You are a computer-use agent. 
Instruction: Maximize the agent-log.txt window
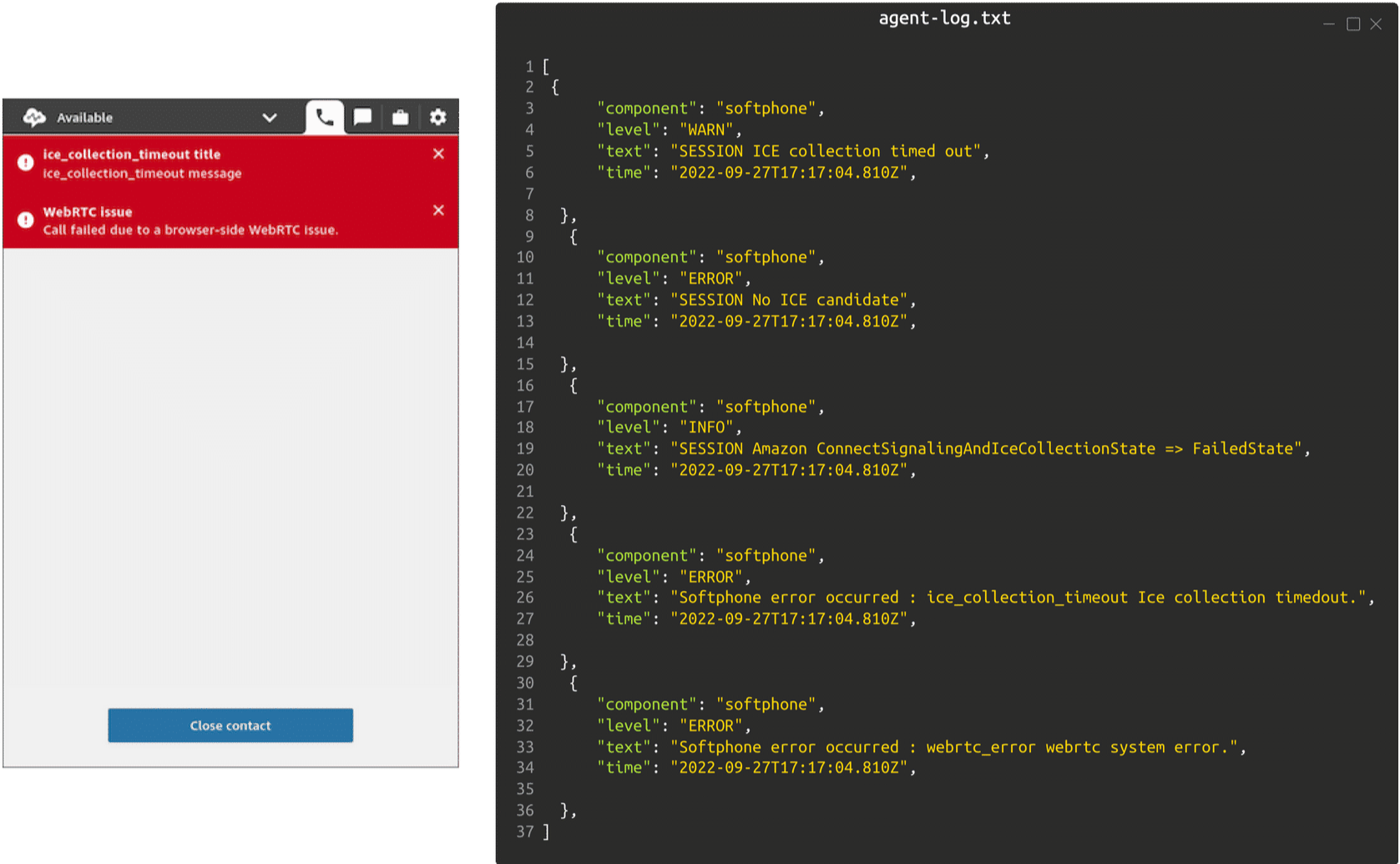[1353, 24]
